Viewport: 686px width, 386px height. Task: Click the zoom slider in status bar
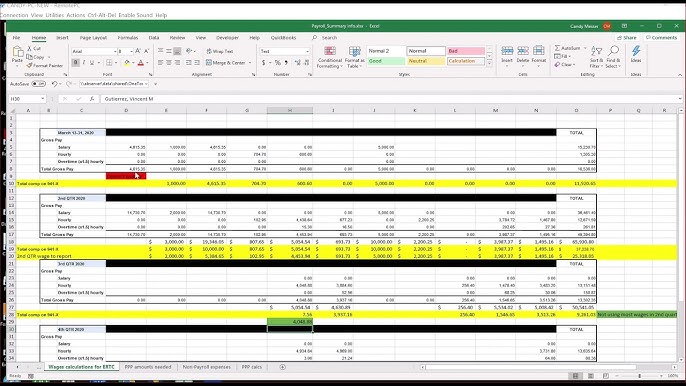[x=639, y=376]
